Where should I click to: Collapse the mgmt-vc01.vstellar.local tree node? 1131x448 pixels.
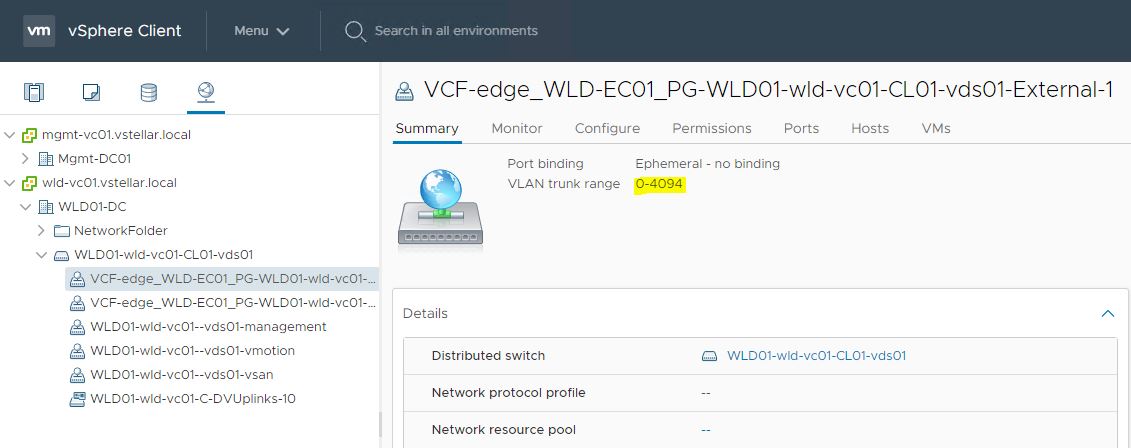click(x=10, y=134)
